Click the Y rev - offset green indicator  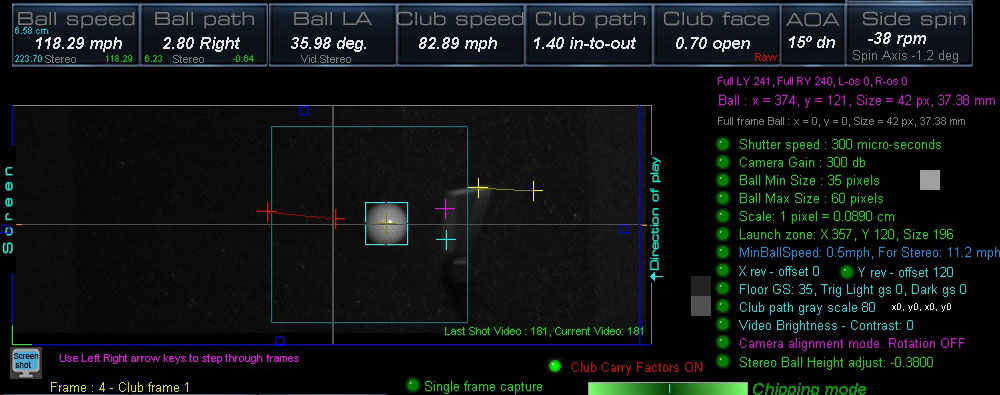point(846,272)
